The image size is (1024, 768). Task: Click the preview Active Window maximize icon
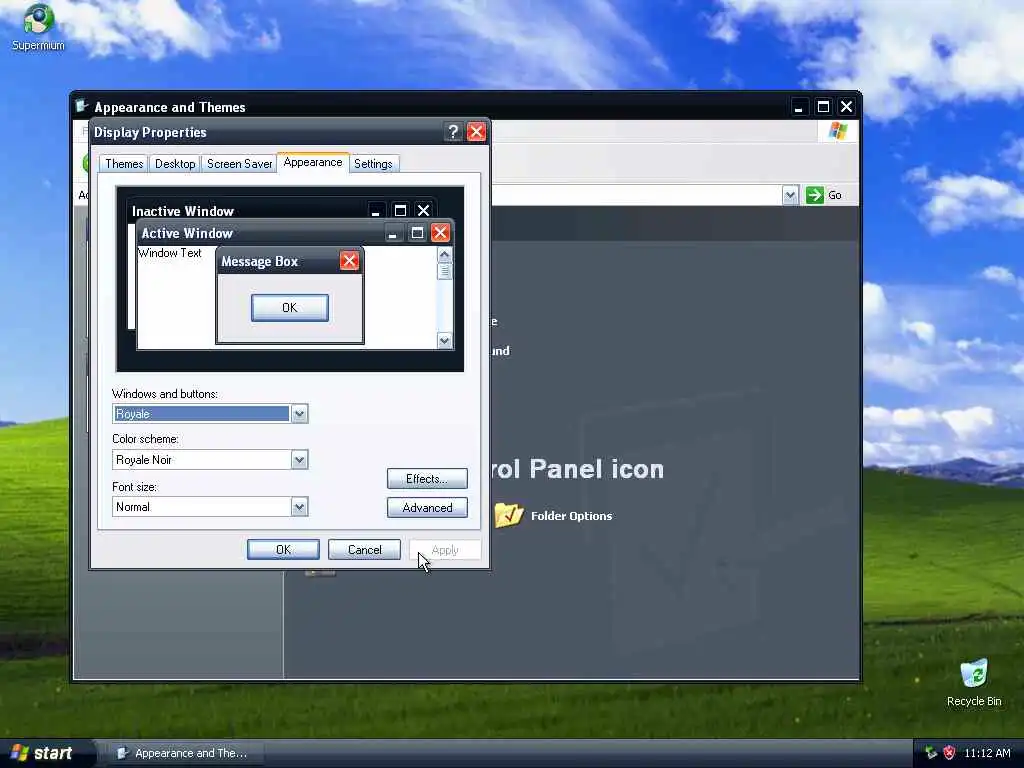click(x=417, y=233)
